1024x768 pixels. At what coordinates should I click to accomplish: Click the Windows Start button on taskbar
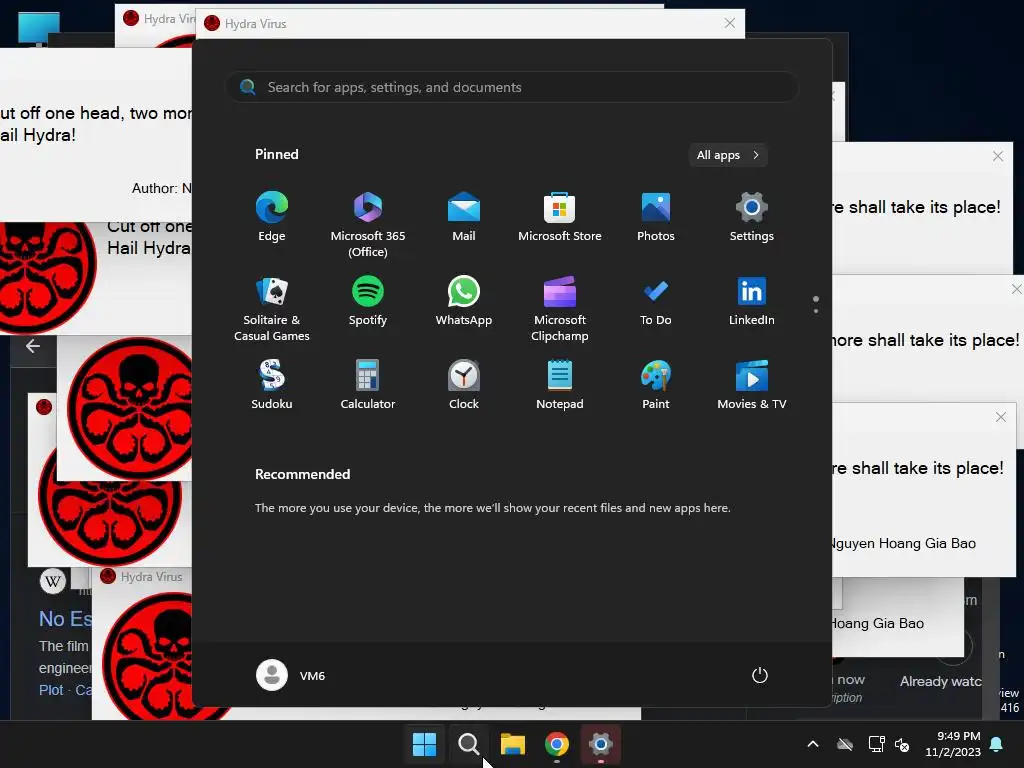pos(424,744)
